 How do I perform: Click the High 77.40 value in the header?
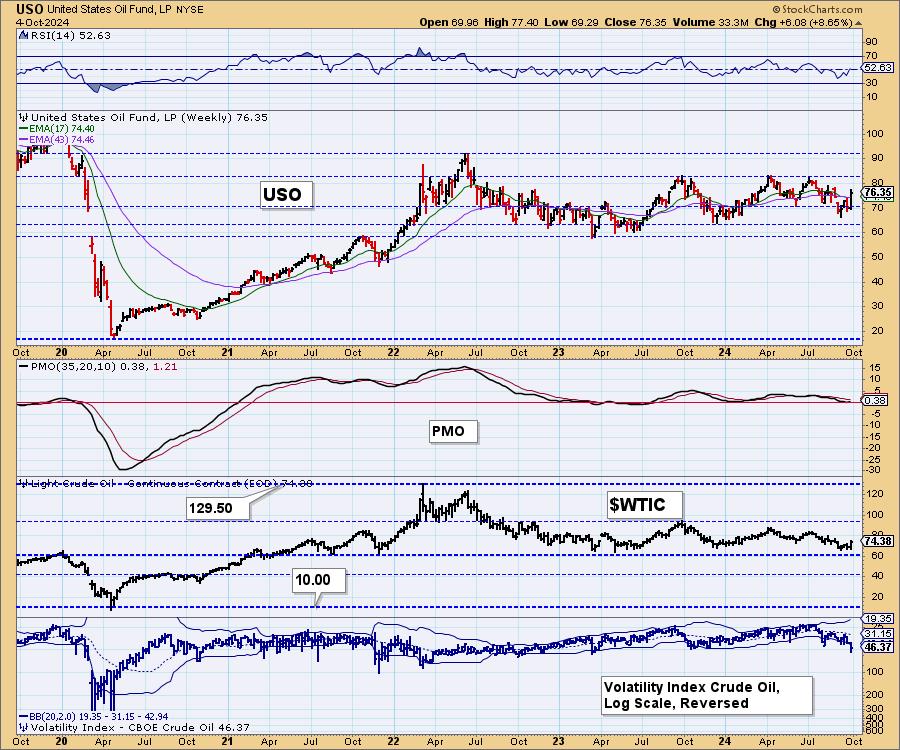coord(511,22)
